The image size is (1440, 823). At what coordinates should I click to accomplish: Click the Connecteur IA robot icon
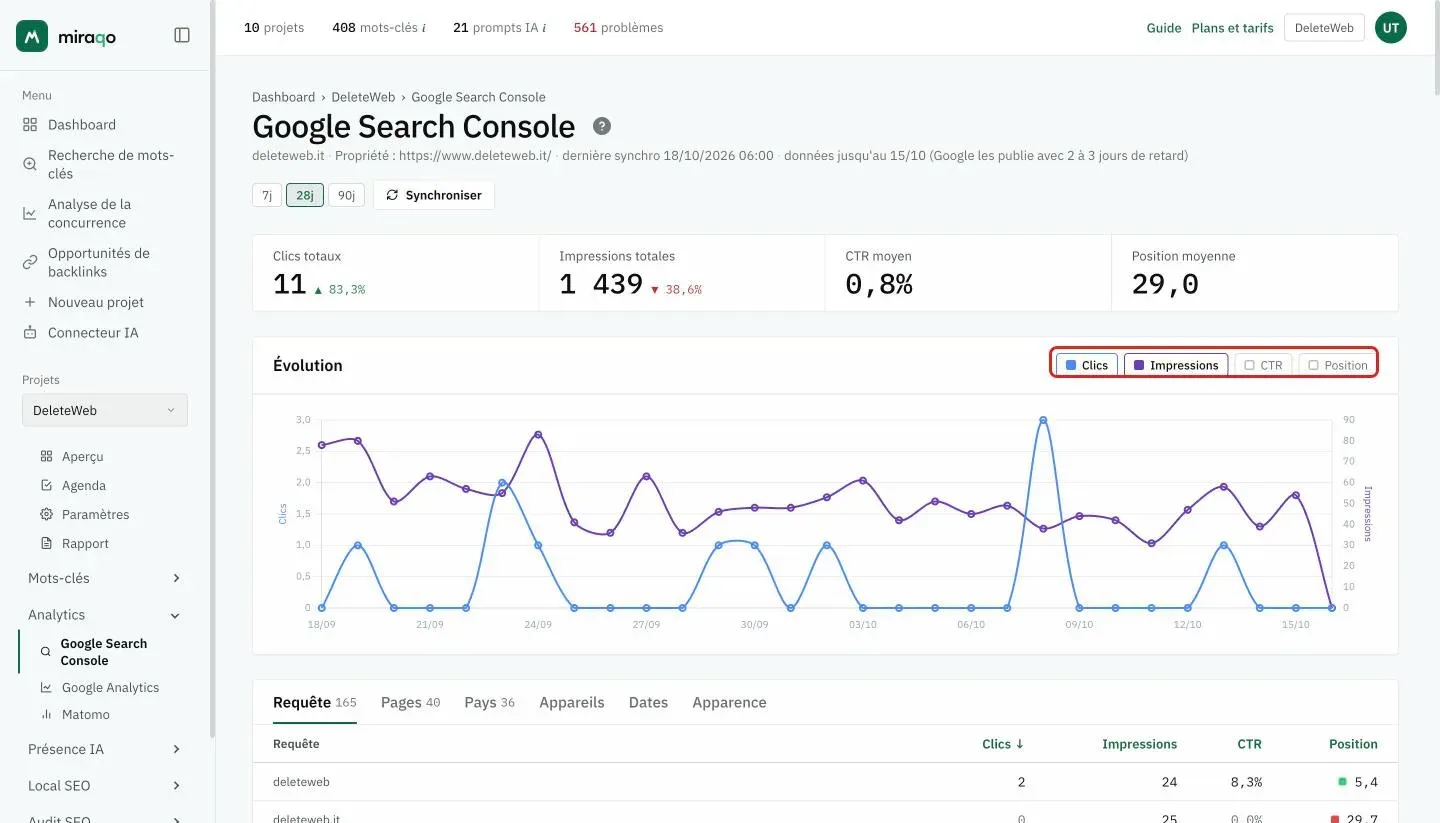pos(30,333)
